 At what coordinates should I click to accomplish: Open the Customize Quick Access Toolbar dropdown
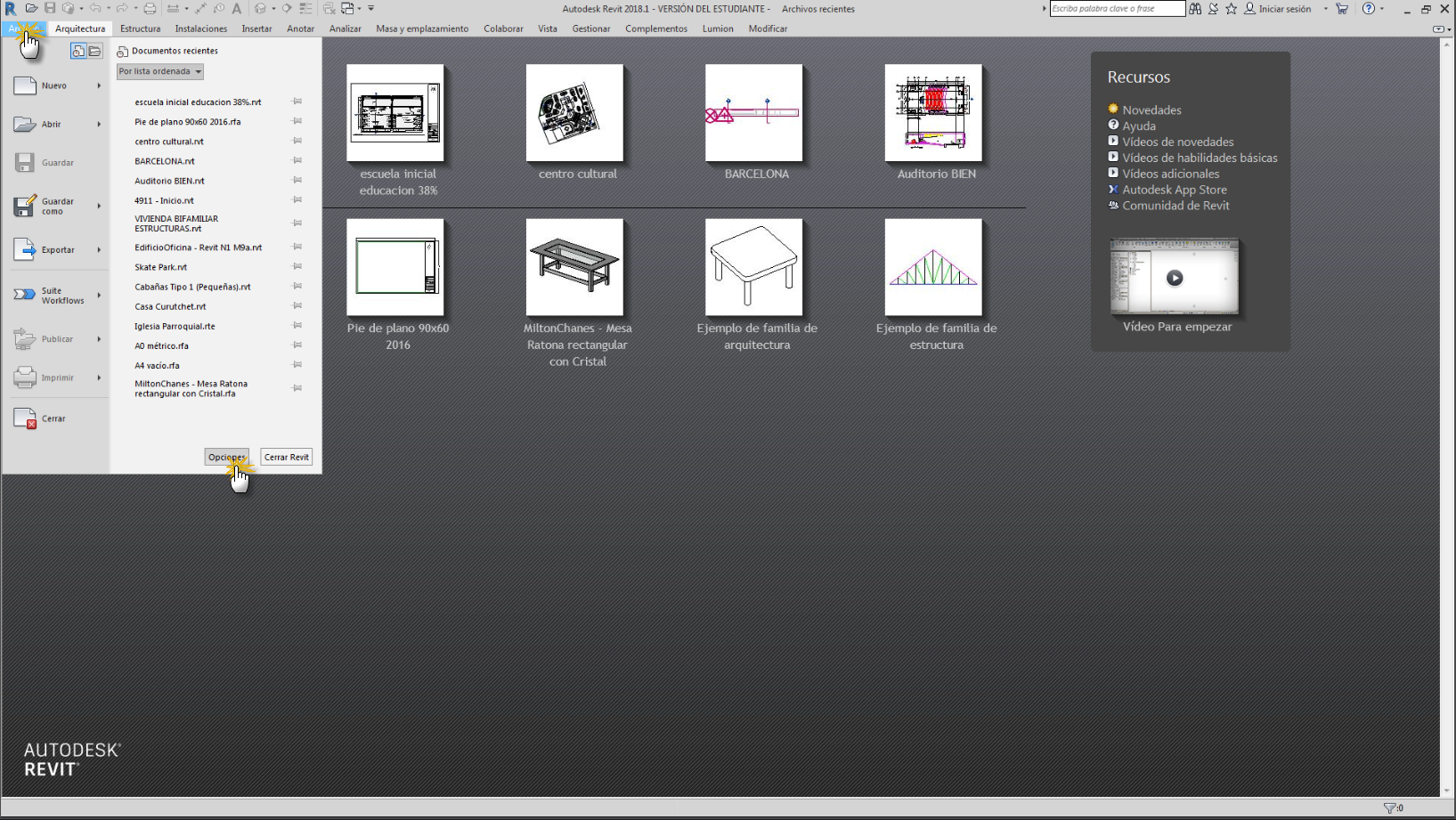pyautogui.click(x=370, y=8)
